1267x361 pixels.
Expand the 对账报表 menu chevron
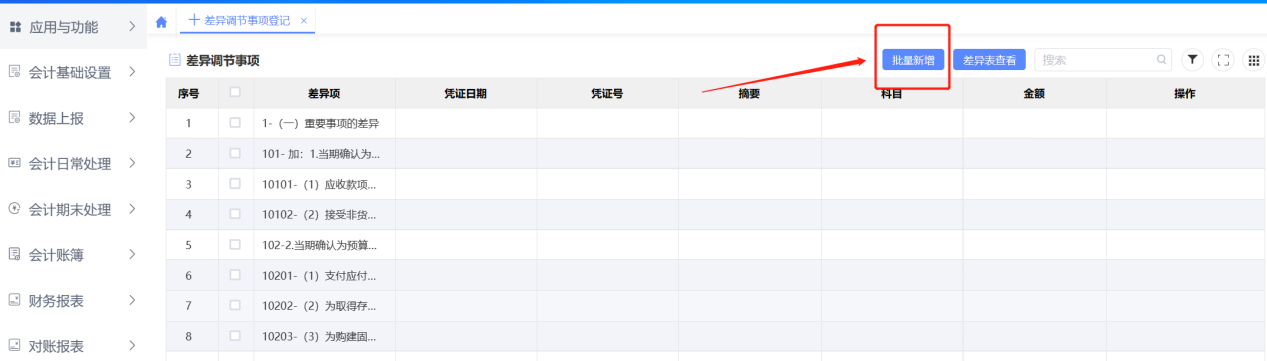(132, 346)
